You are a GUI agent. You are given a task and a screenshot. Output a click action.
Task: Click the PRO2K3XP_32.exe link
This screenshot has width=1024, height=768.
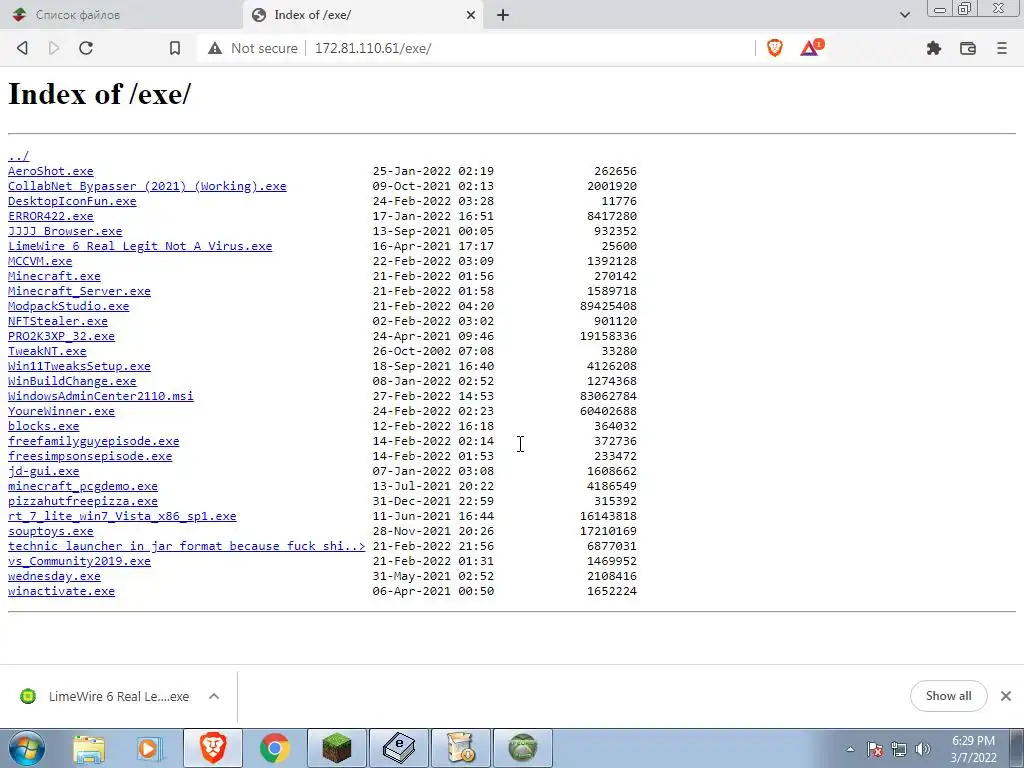click(x=61, y=336)
